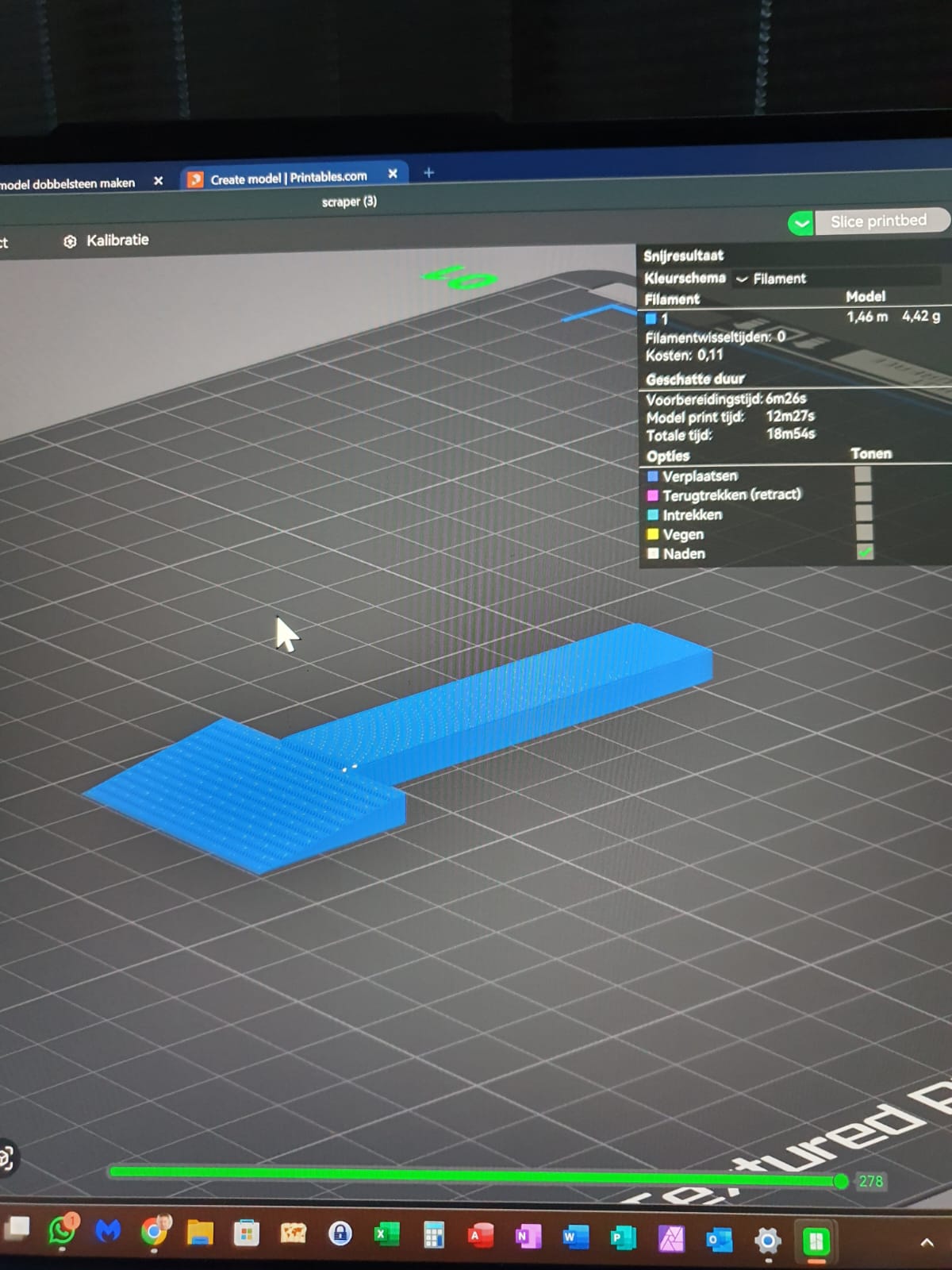This screenshot has height=1270, width=952.
Task: Close the model dobbelsteen maken tab
Action: point(158,181)
